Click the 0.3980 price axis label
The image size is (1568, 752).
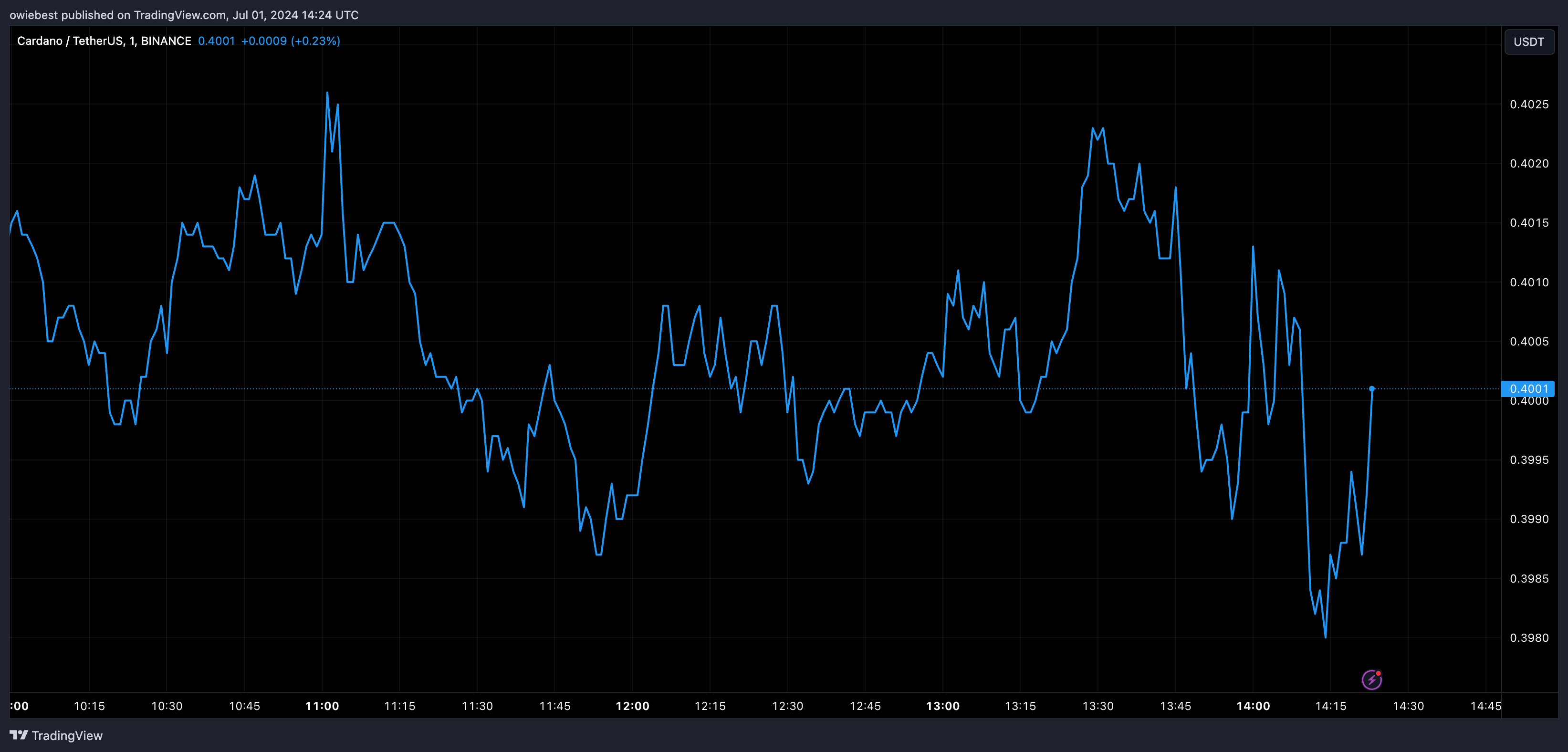1529,637
